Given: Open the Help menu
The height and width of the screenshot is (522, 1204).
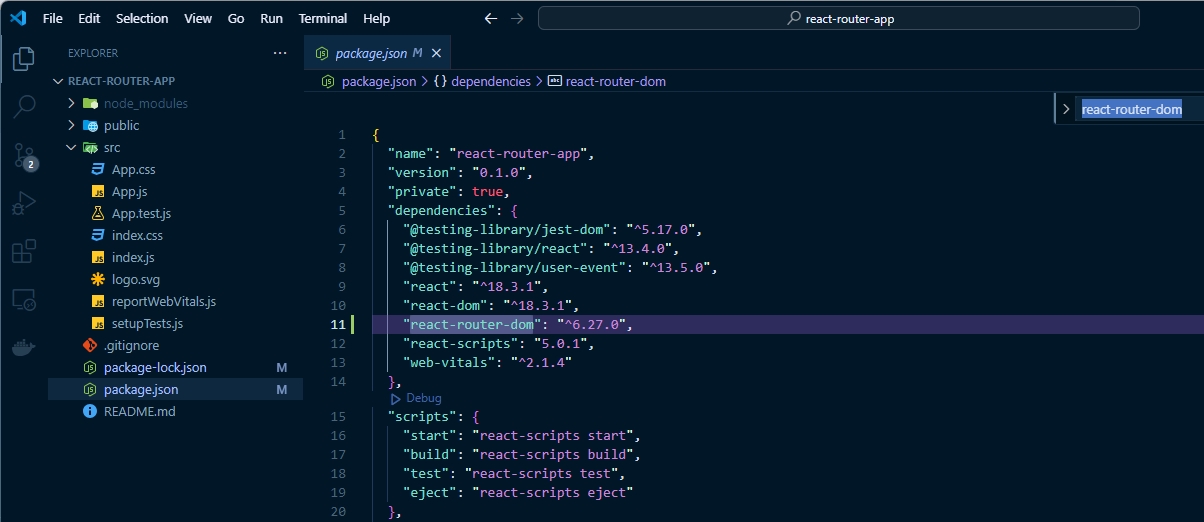Looking at the screenshot, I should point(377,18).
